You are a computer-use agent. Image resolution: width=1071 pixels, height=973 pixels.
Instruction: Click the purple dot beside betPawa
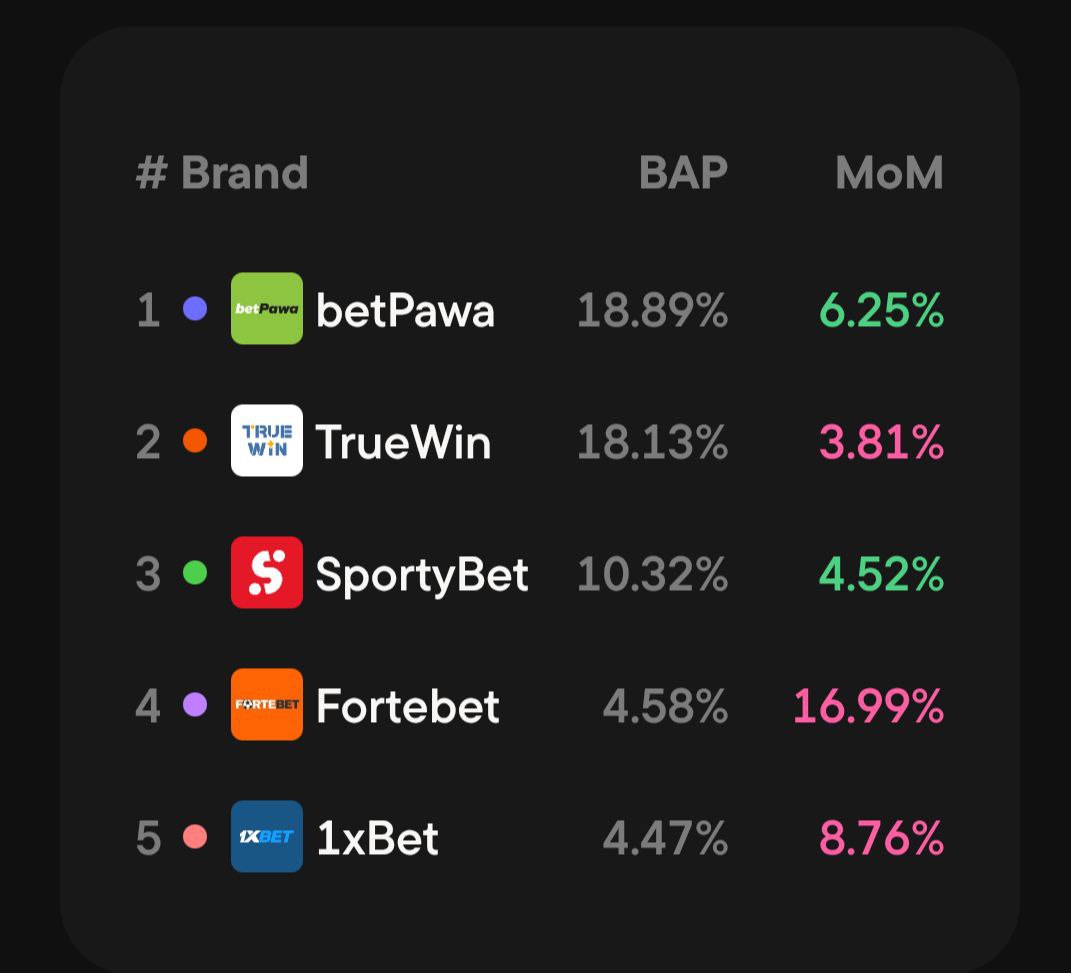tap(195, 308)
